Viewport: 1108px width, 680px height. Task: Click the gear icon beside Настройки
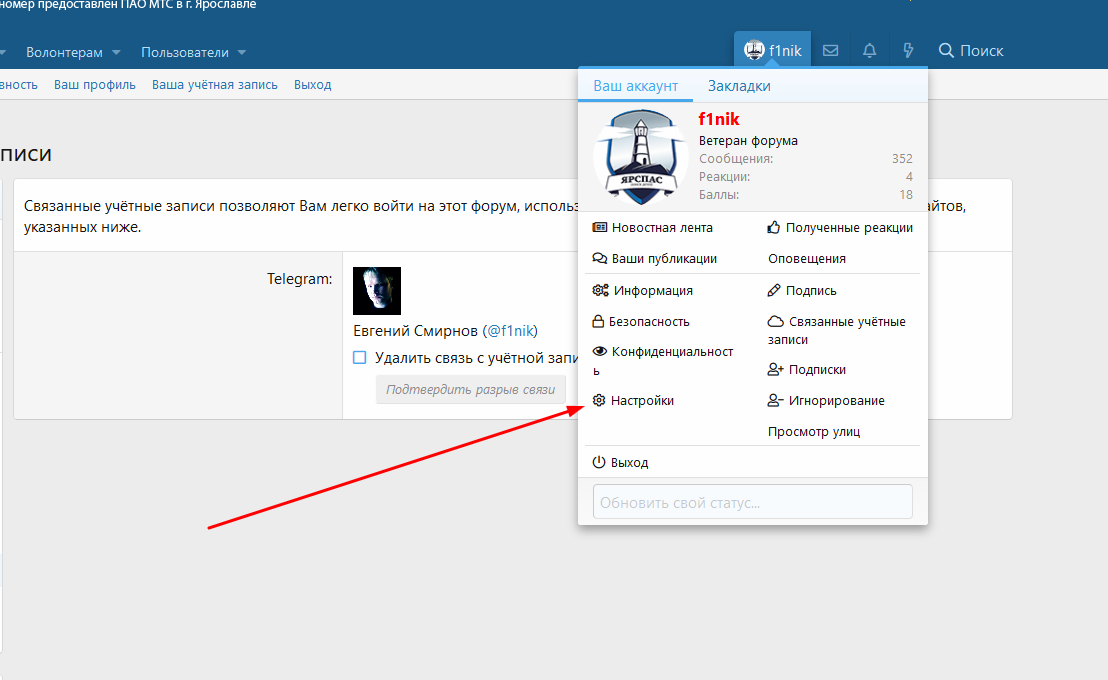pyautogui.click(x=599, y=401)
